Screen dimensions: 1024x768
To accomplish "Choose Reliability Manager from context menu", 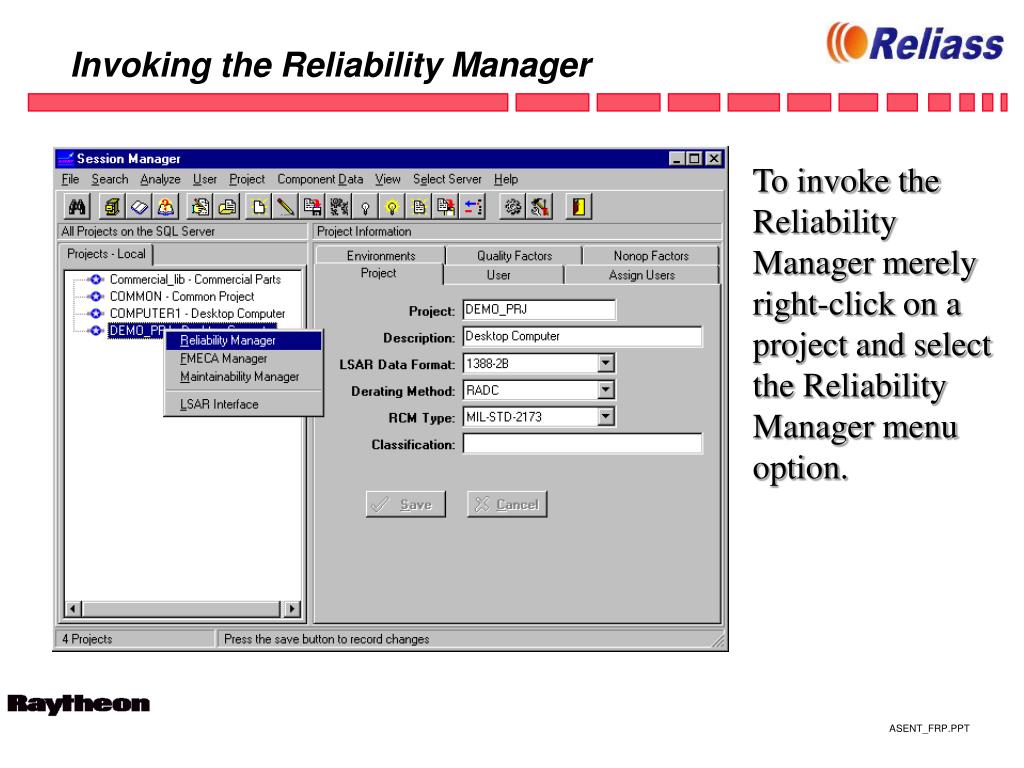I will (243, 340).
